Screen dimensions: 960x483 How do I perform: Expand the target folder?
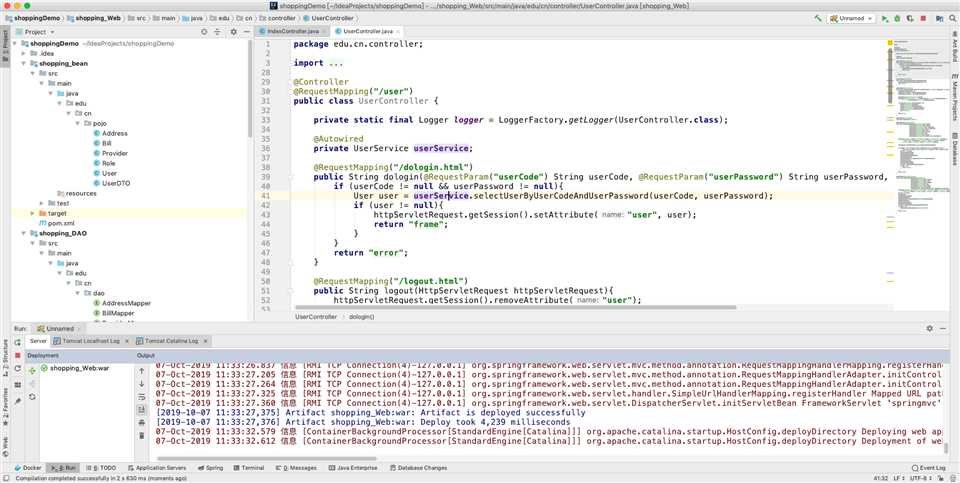click(34, 213)
